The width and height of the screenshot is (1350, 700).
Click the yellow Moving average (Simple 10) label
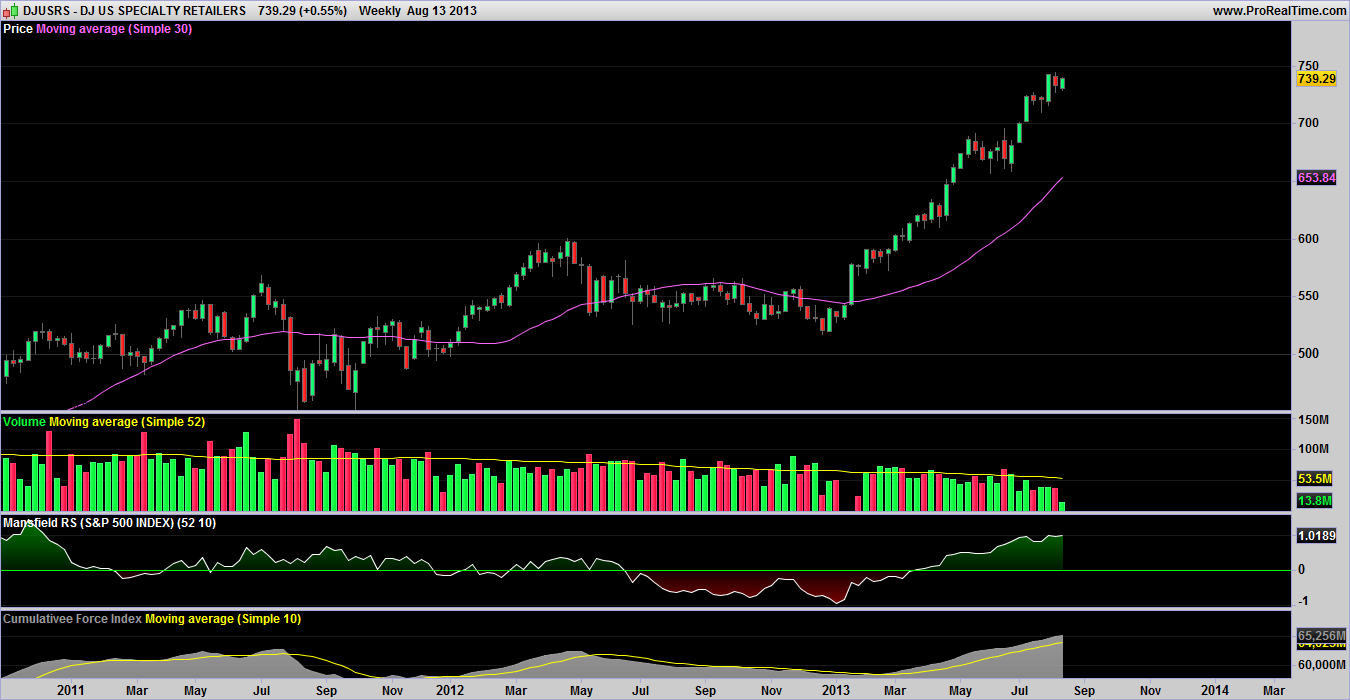tap(223, 619)
